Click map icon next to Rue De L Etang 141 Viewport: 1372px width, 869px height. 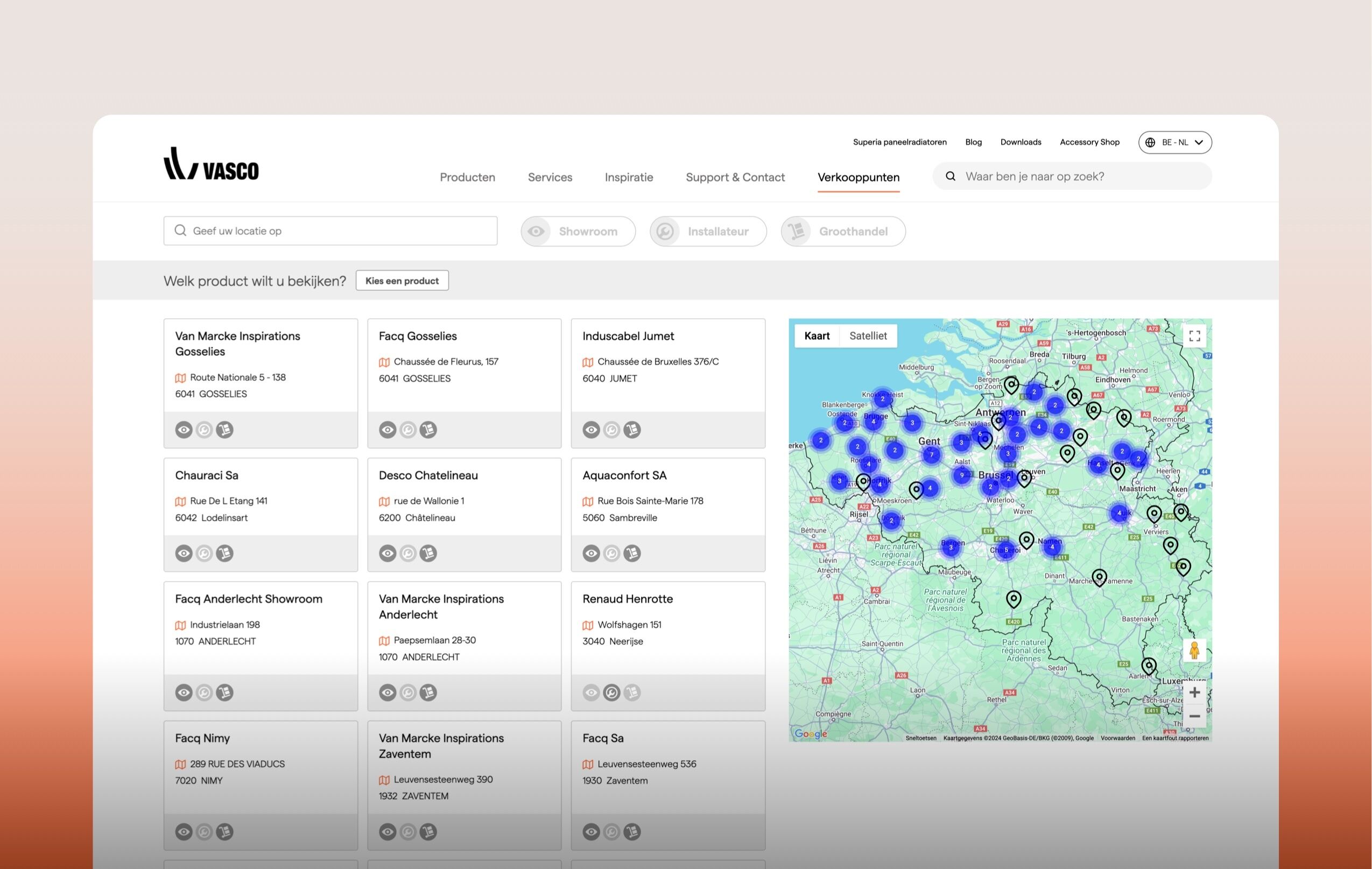click(x=180, y=501)
